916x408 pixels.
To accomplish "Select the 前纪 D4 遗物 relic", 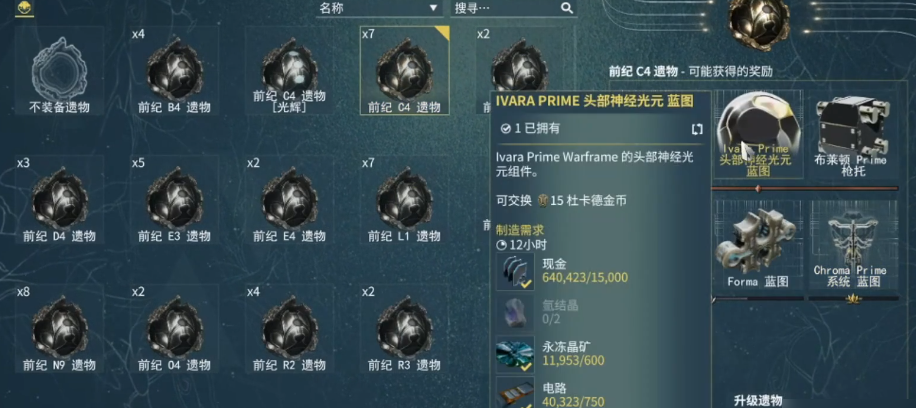I will tap(59, 200).
